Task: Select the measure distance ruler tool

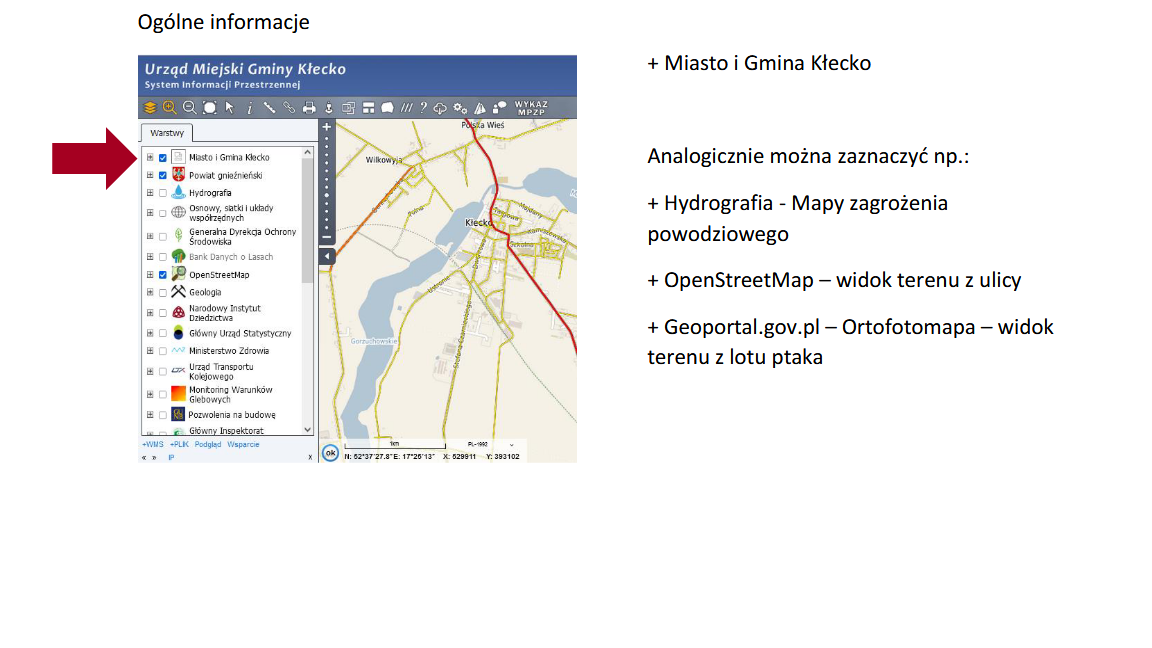Action: pos(270,108)
